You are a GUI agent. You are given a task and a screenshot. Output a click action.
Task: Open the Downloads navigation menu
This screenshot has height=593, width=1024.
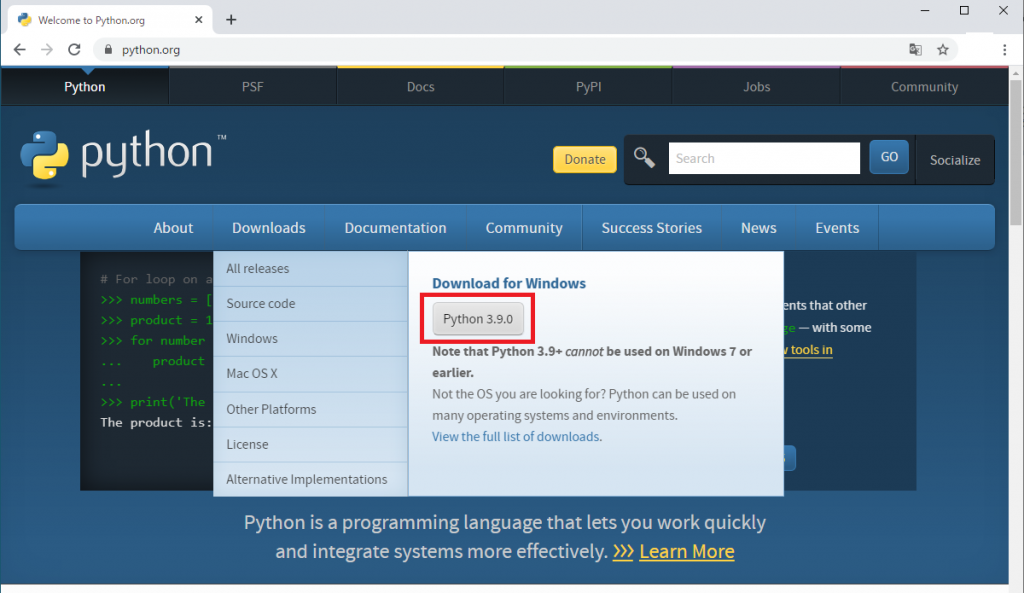click(x=269, y=228)
